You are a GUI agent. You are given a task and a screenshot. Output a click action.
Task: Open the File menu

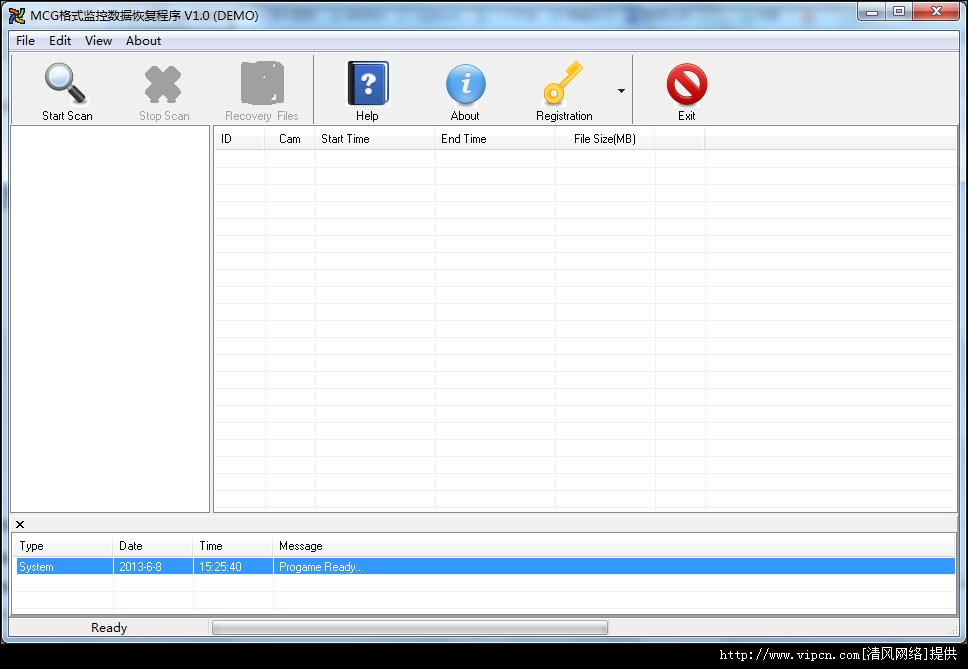point(25,41)
